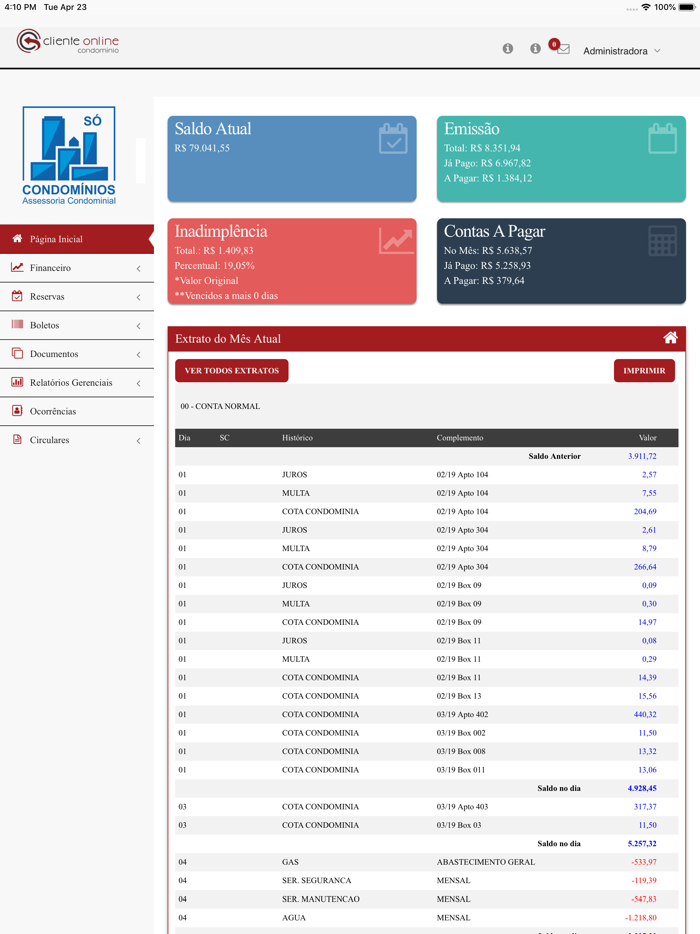Image resolution: width=700 pixels, height=934 pixels.
Task: Open the Emissão summary card
Action: (561, 158)
